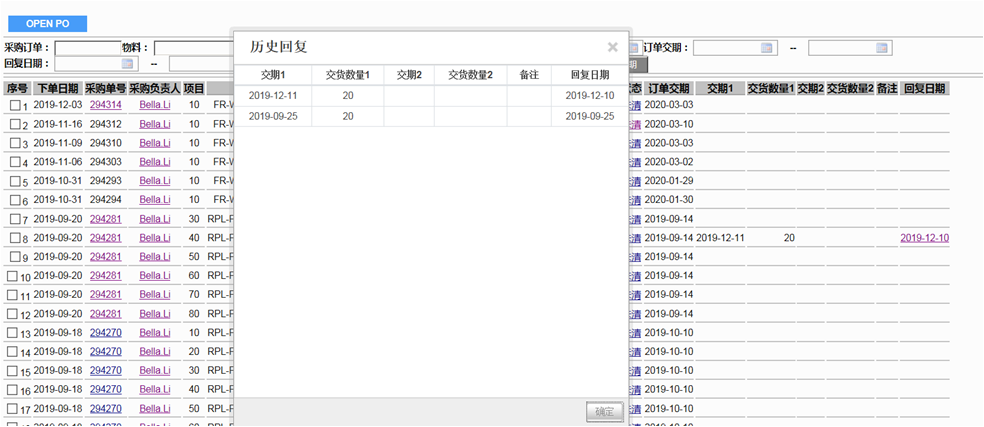Confirm the dialog with 确定
This screenshot has height=427, width=984.
point(605,413)
